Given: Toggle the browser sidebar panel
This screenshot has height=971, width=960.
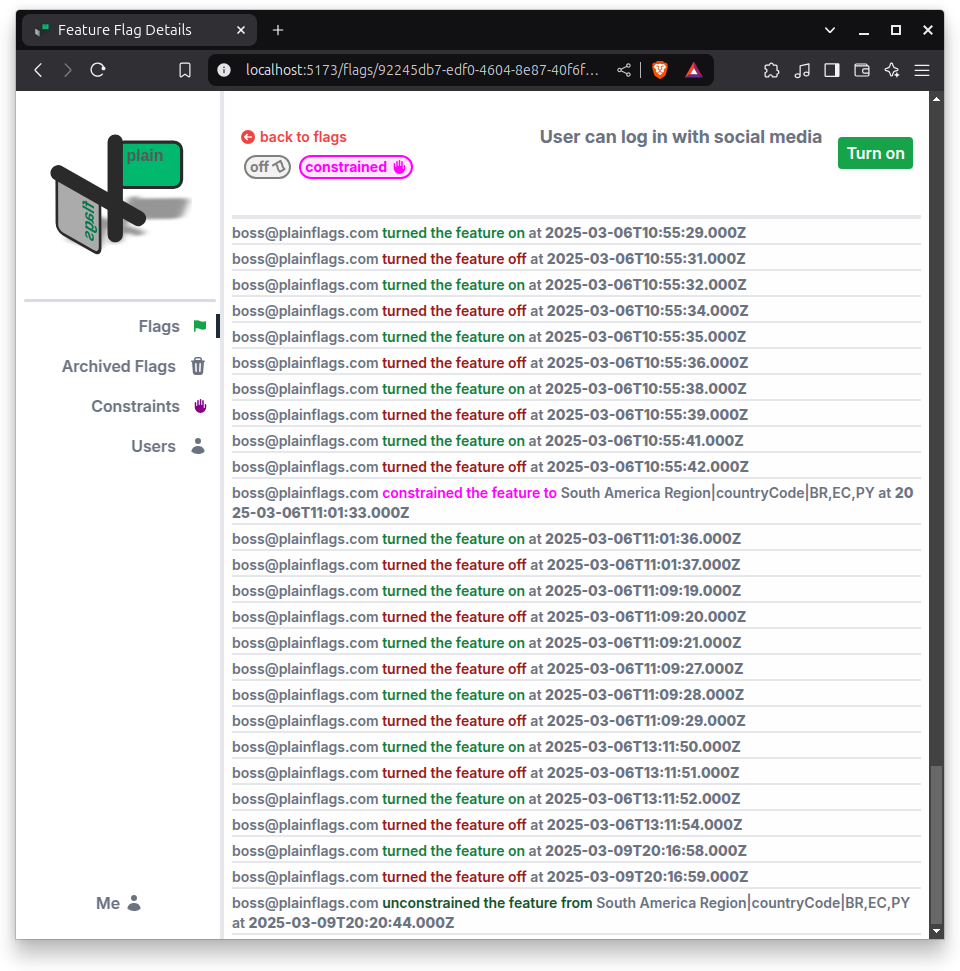Looking at the screenshot, I should coord(831,70).
